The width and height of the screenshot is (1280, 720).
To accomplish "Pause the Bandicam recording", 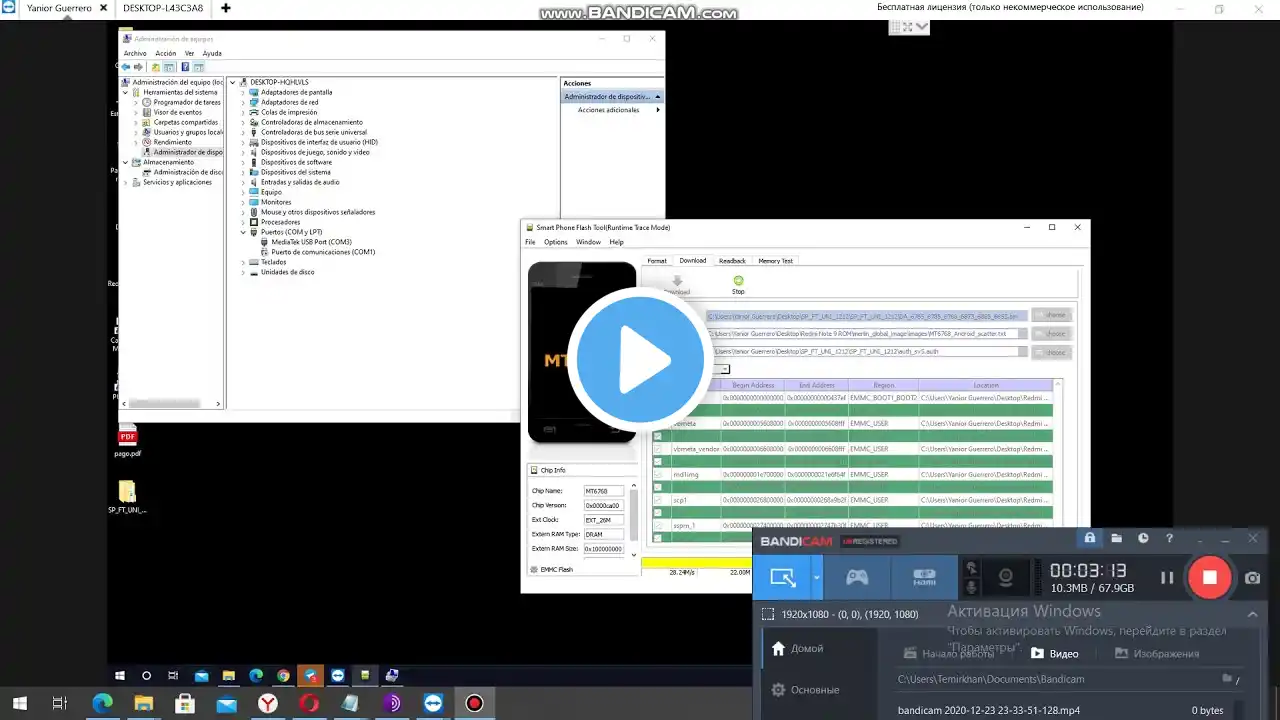I will (x=1166, y=577).
